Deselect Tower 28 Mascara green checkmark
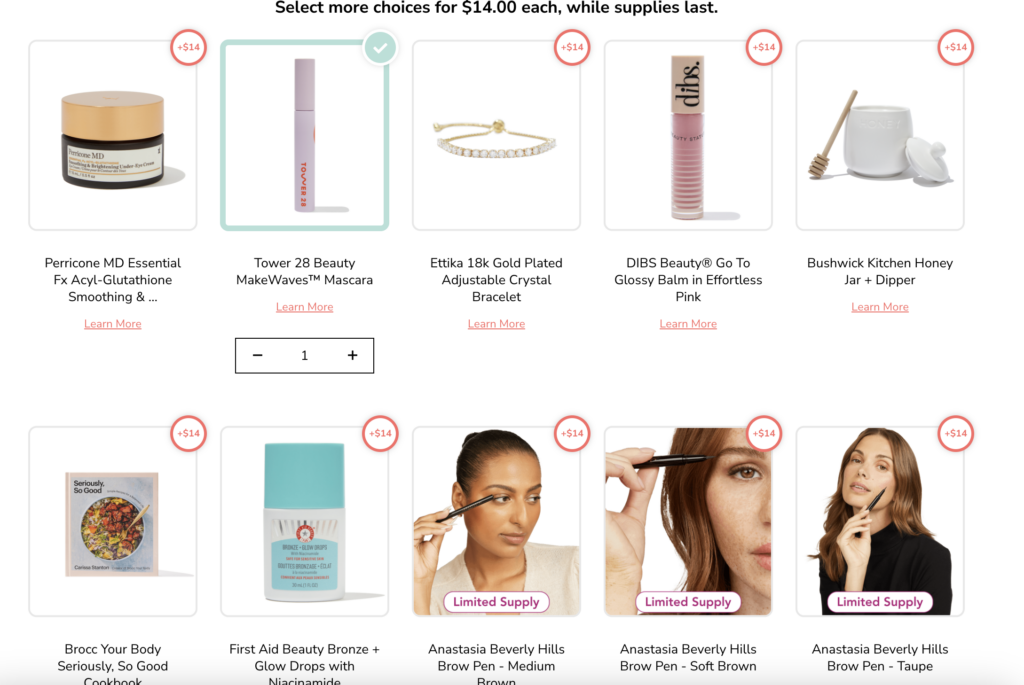 click(380, 47)
